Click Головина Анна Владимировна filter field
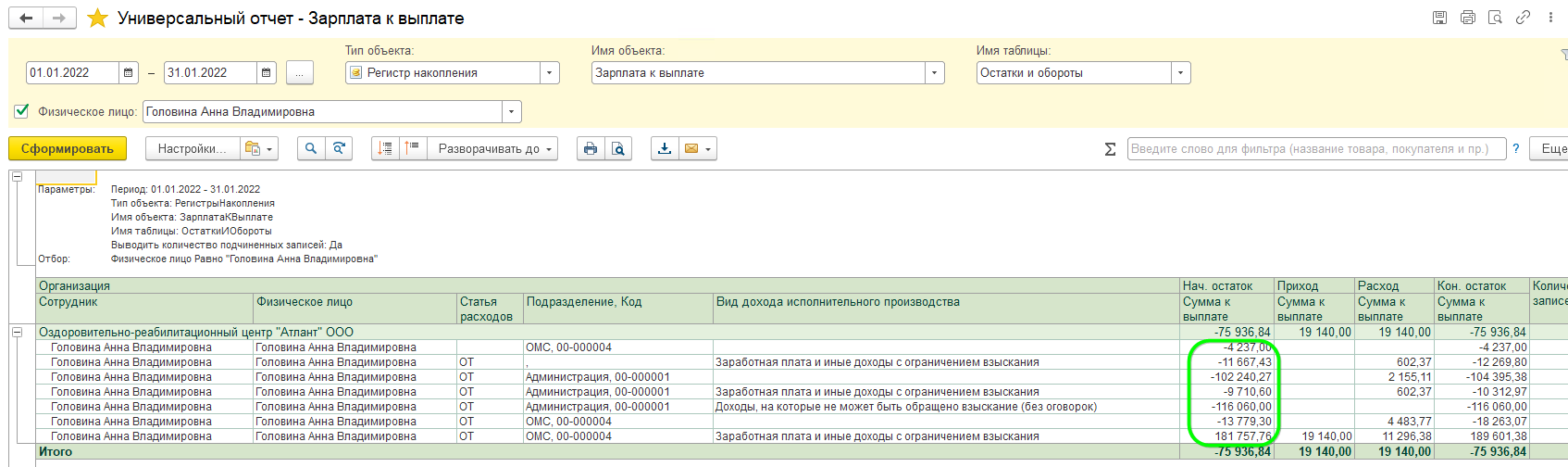 322,111
